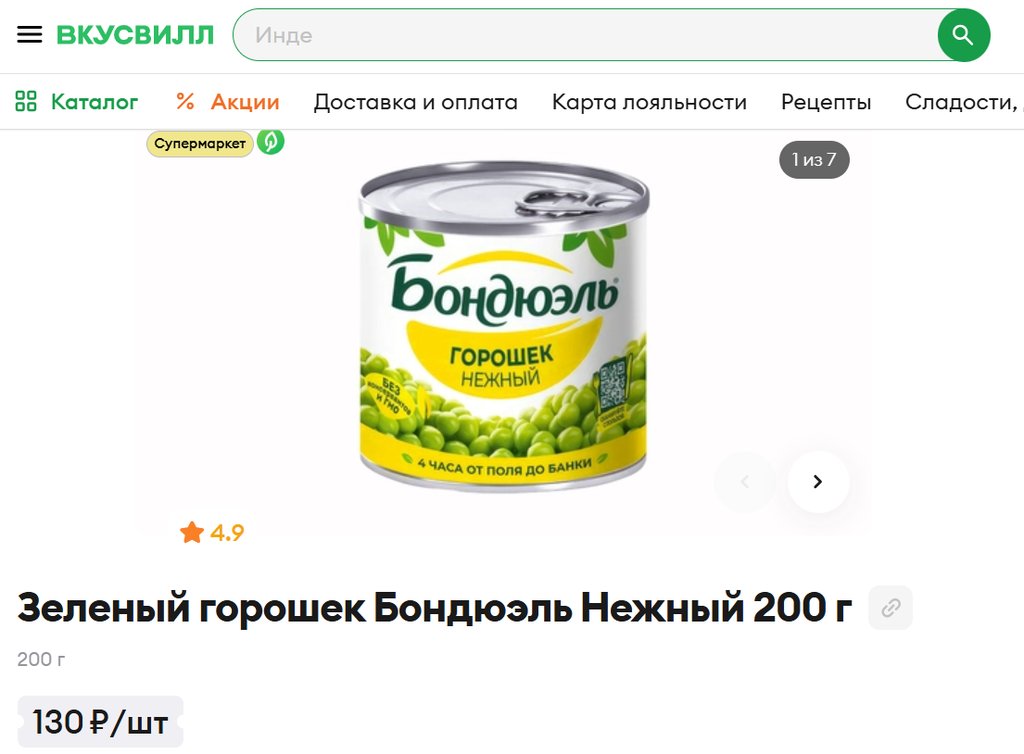
Task: Open Рецепты page
Action: tap(826, 102)
